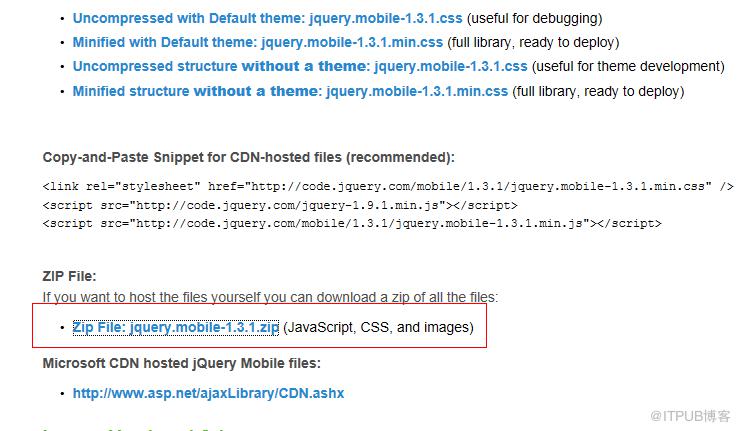Click the '(useful for theme development)' note
Image resolution: width=740 pixels, height=431 pixels.
(628, 67)
